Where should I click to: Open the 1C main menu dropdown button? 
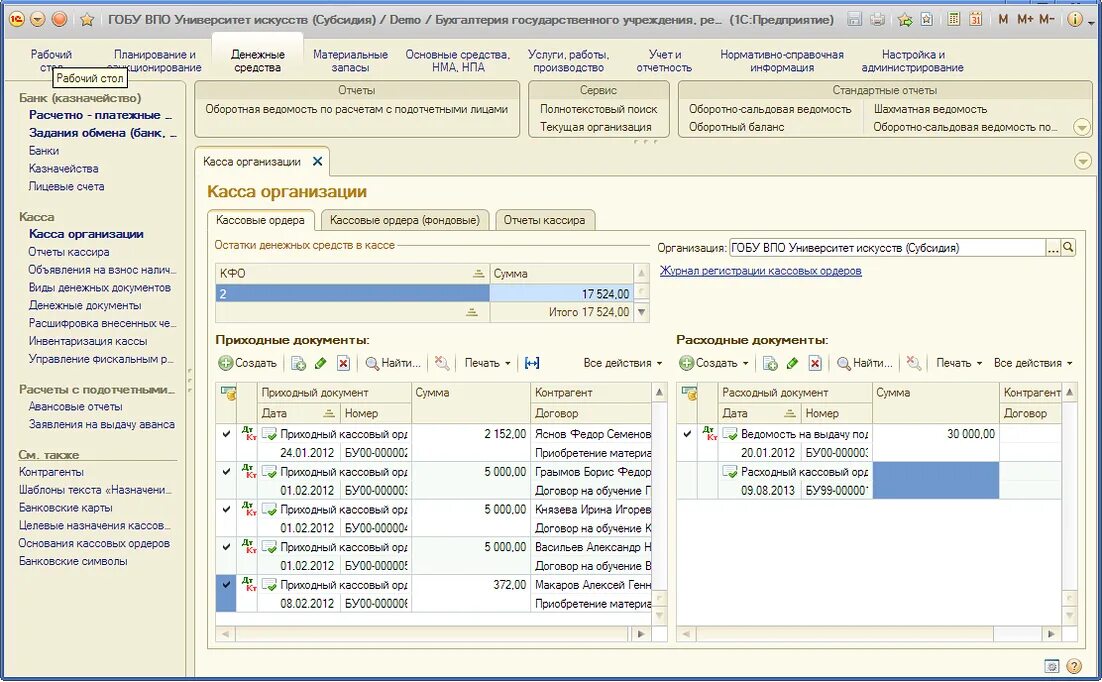[x=38, y=20]
